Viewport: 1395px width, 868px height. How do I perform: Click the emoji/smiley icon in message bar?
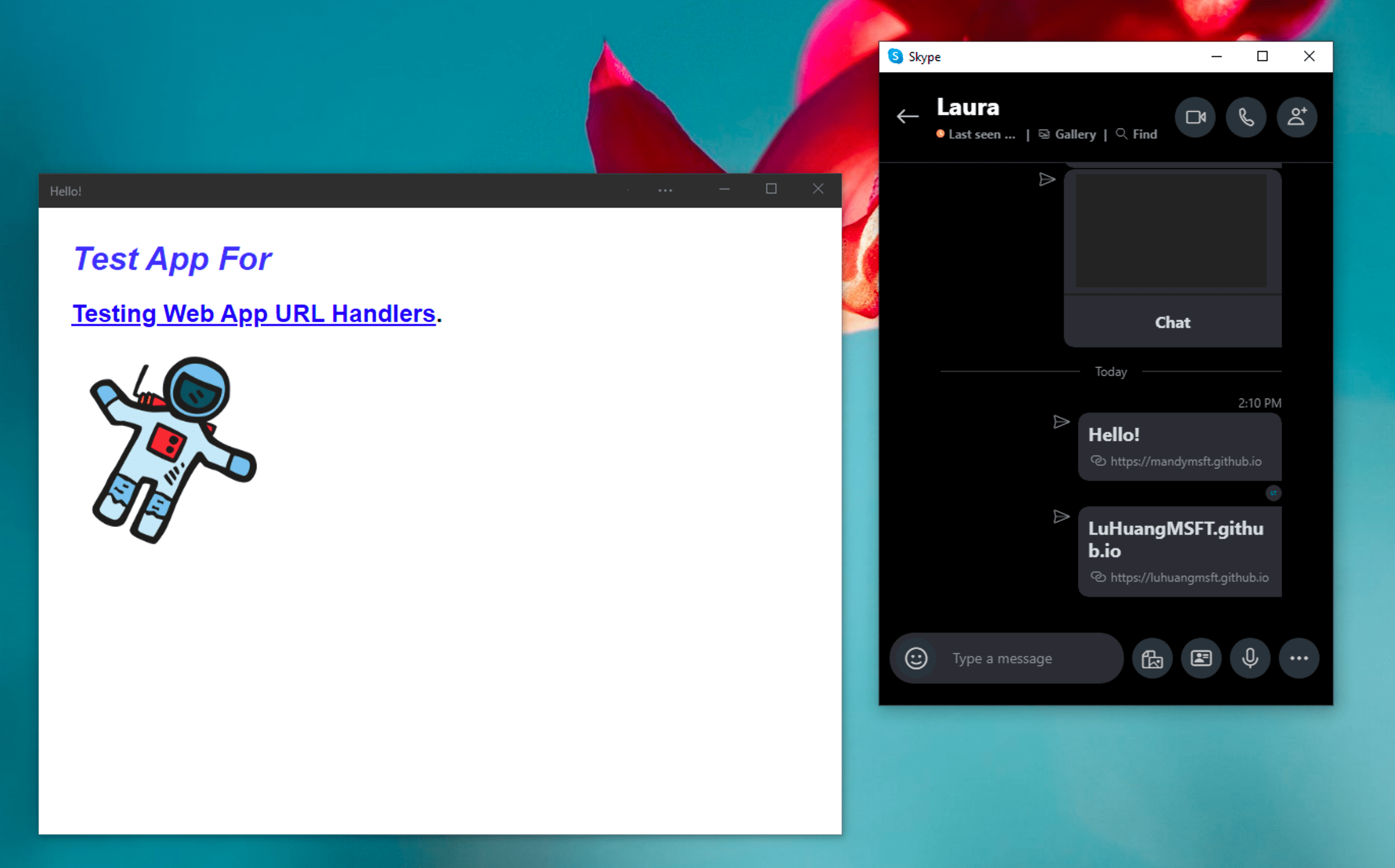point(916,657)
